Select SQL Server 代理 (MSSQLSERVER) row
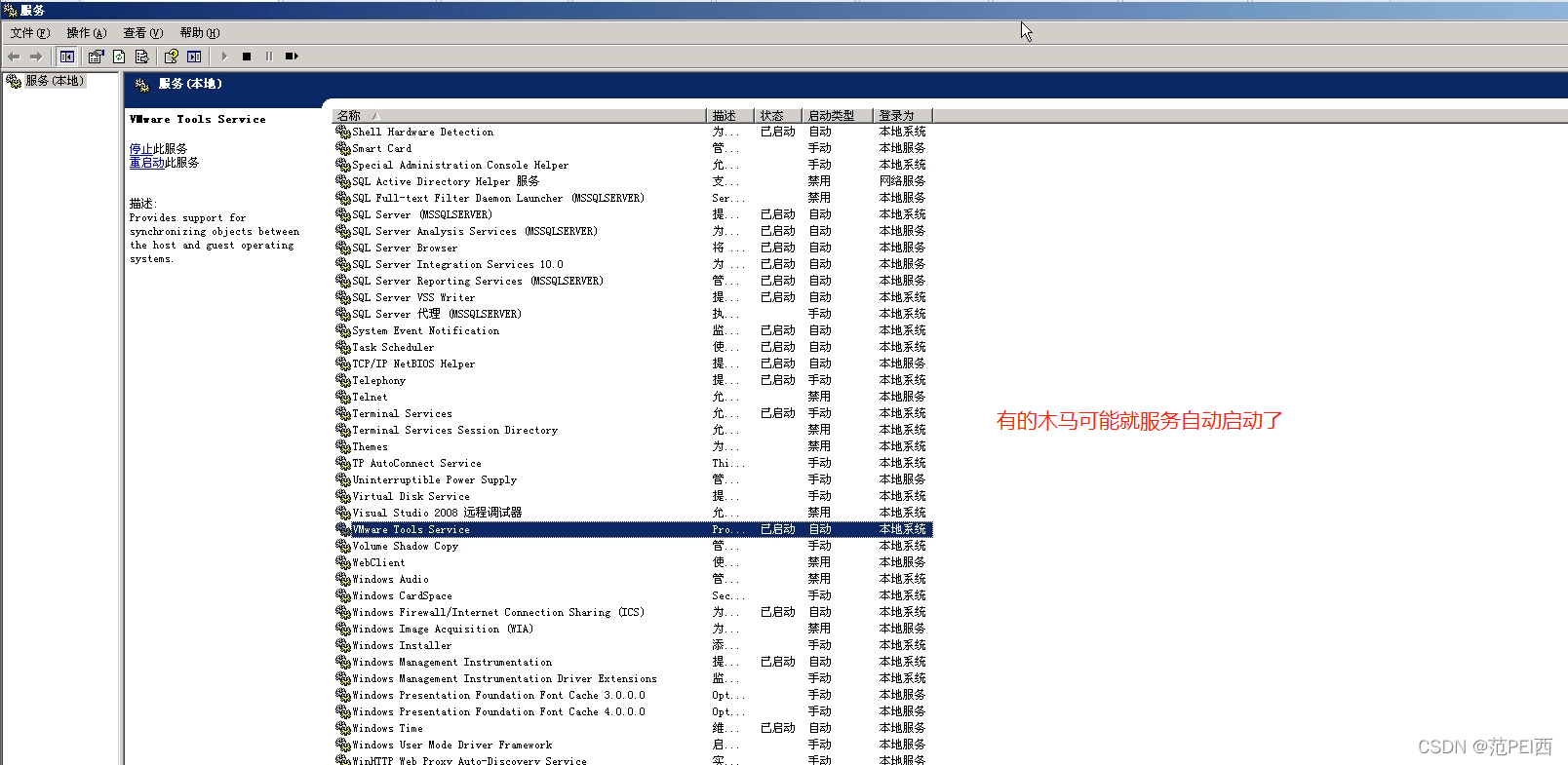Screen dimensions: 1568x765 [633, 314]
